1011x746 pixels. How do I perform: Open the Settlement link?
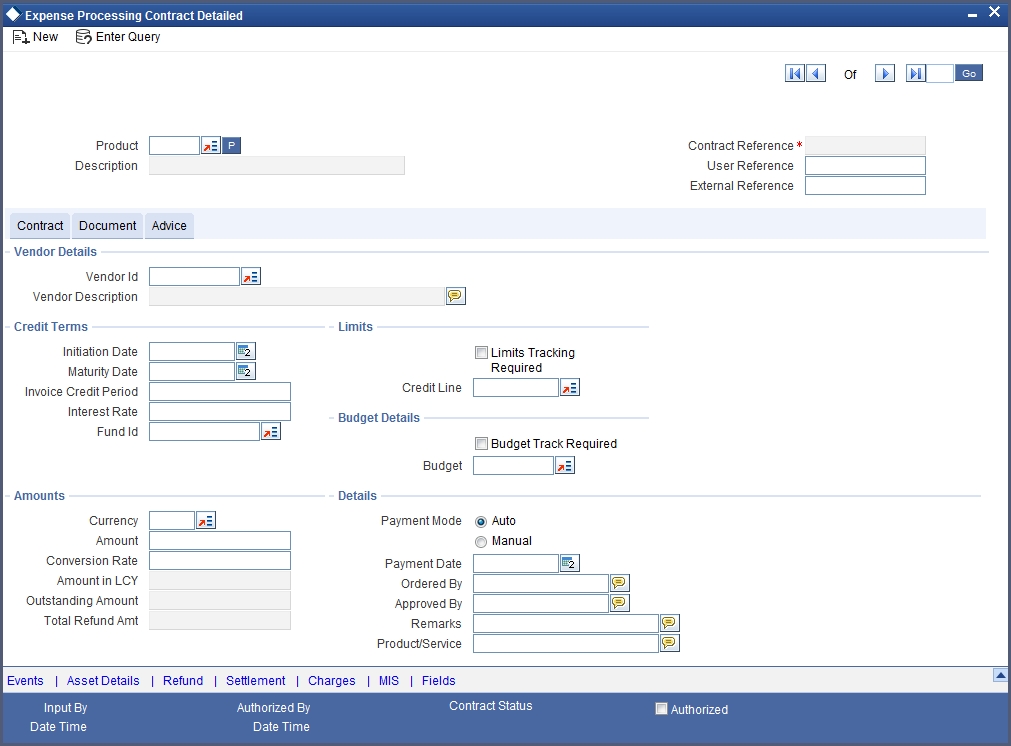pos(255,681)
